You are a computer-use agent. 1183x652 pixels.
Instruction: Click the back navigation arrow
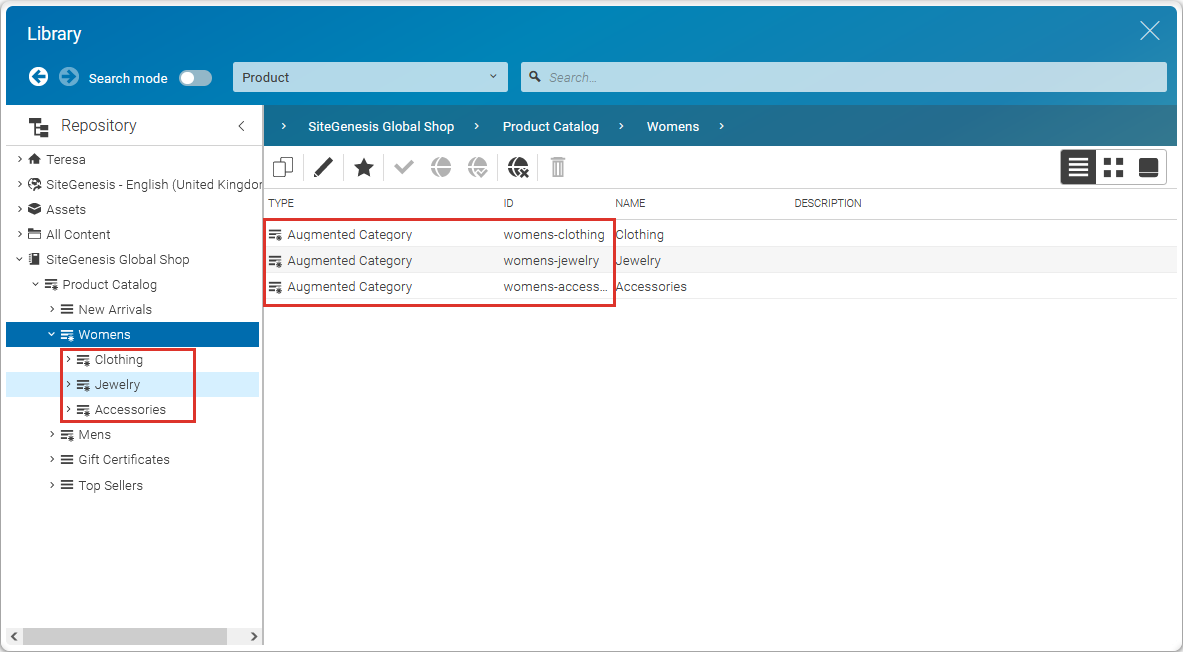(38, 76)
